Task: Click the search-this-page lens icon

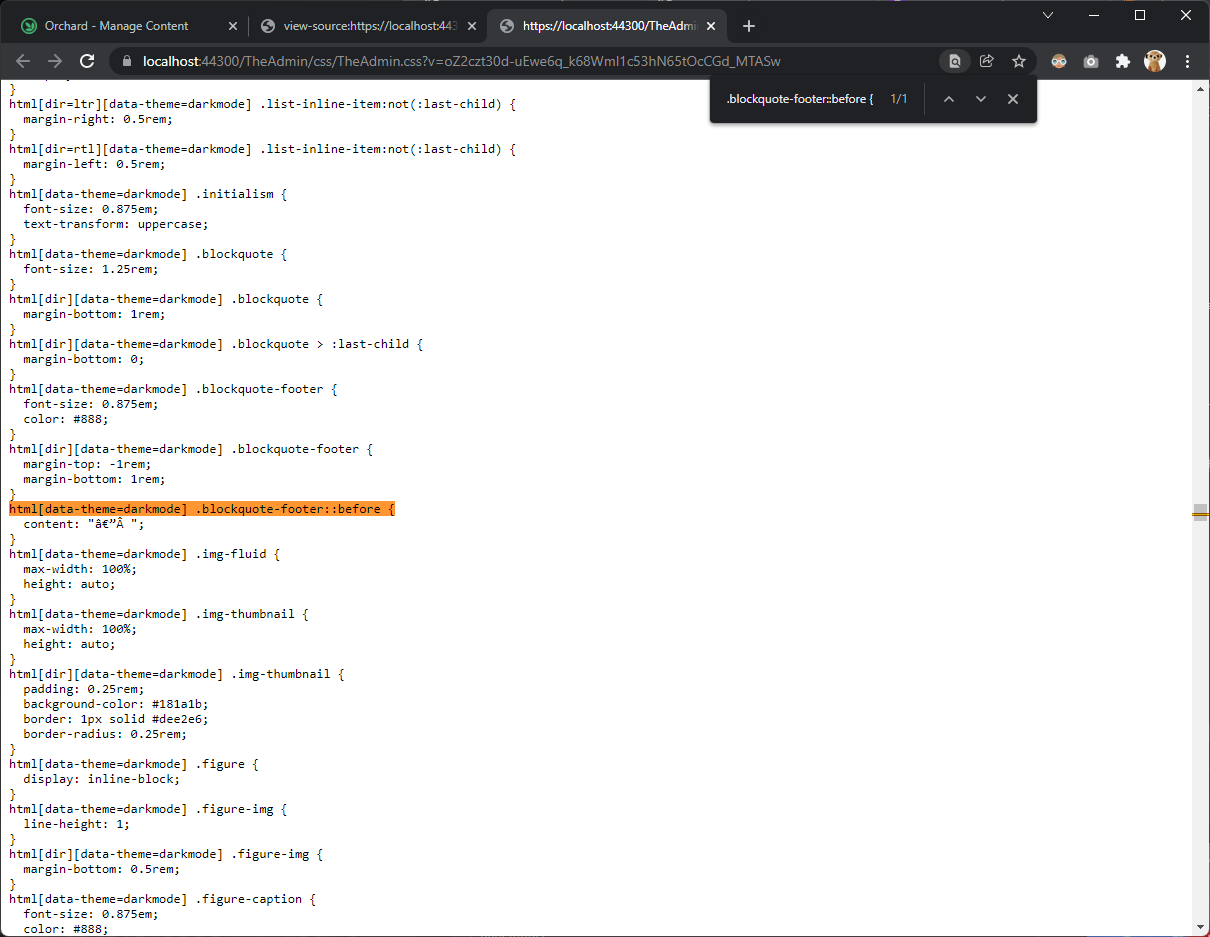Action: tap(954, 61)
